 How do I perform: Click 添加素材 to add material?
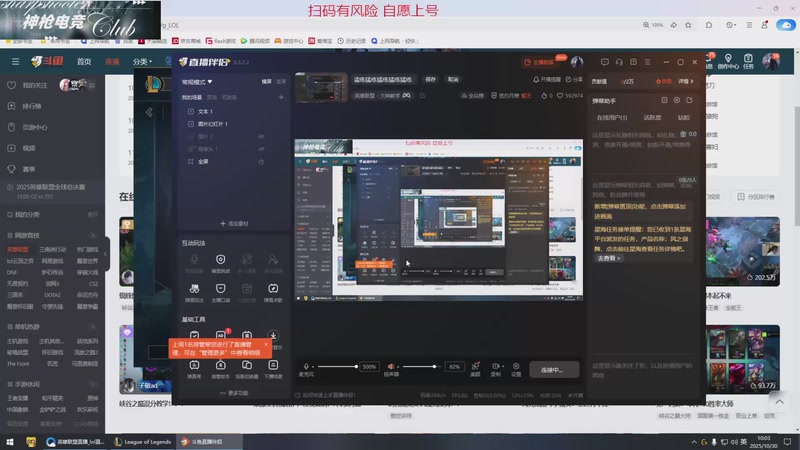coord(234,223)
